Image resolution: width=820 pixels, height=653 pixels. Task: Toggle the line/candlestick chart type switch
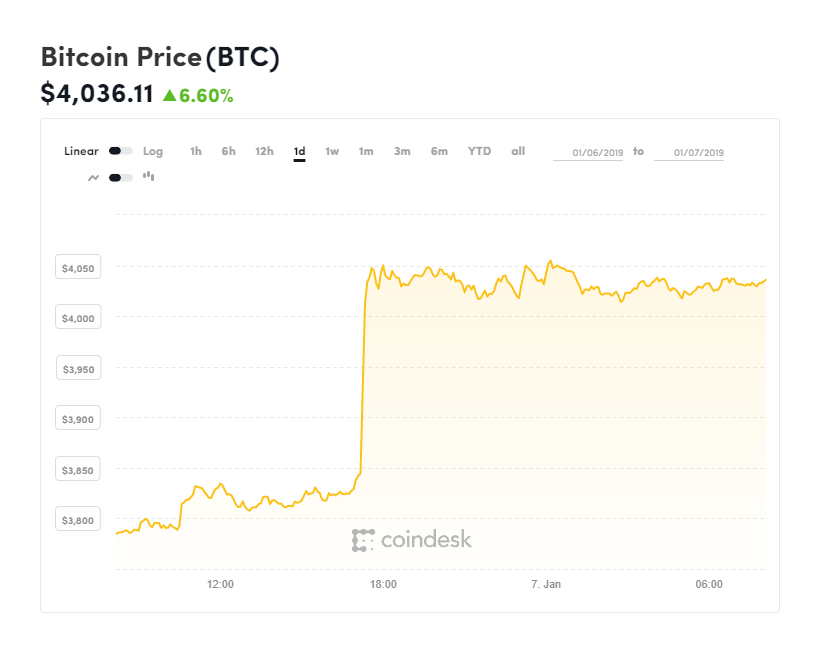click(x=121, y=177)
